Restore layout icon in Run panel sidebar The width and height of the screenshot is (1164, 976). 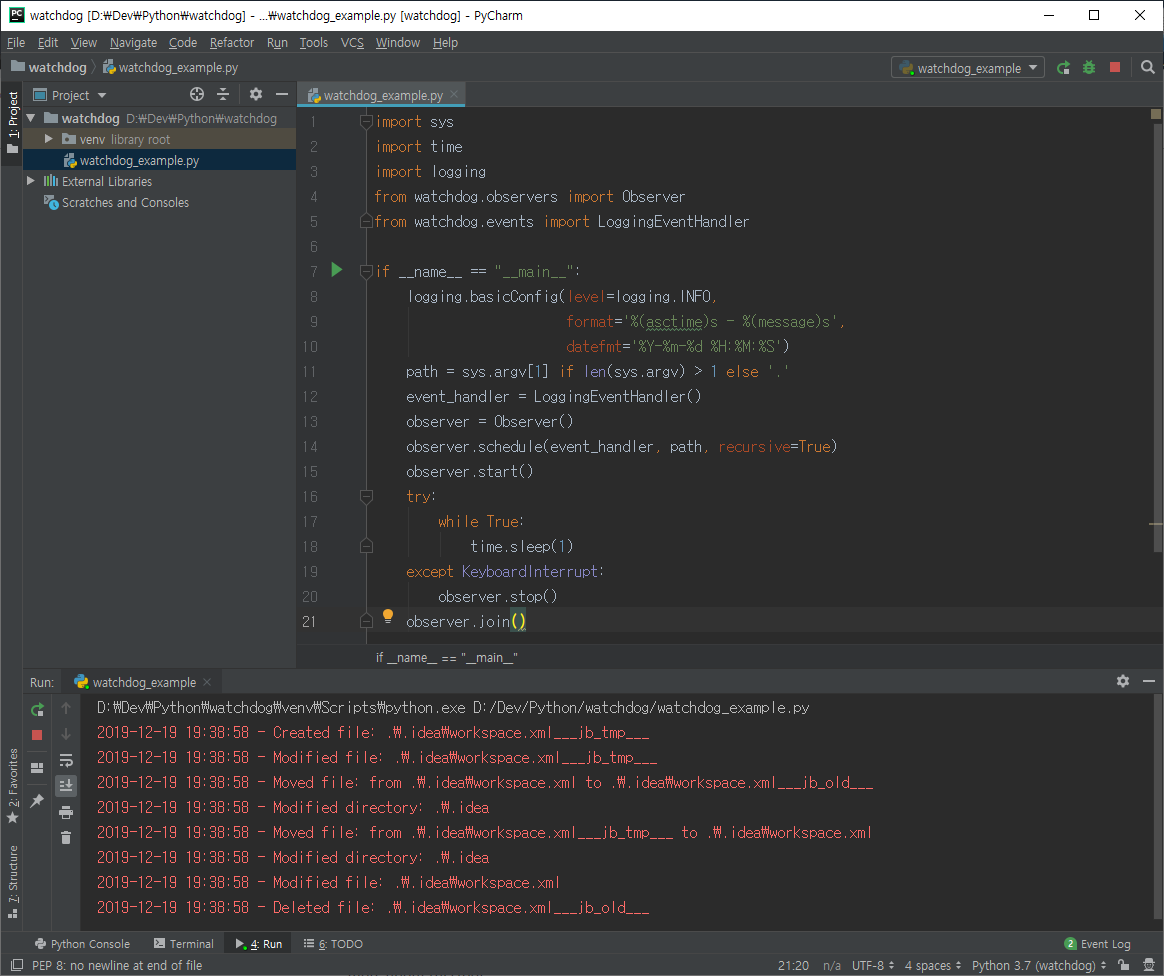pos(37,767)
